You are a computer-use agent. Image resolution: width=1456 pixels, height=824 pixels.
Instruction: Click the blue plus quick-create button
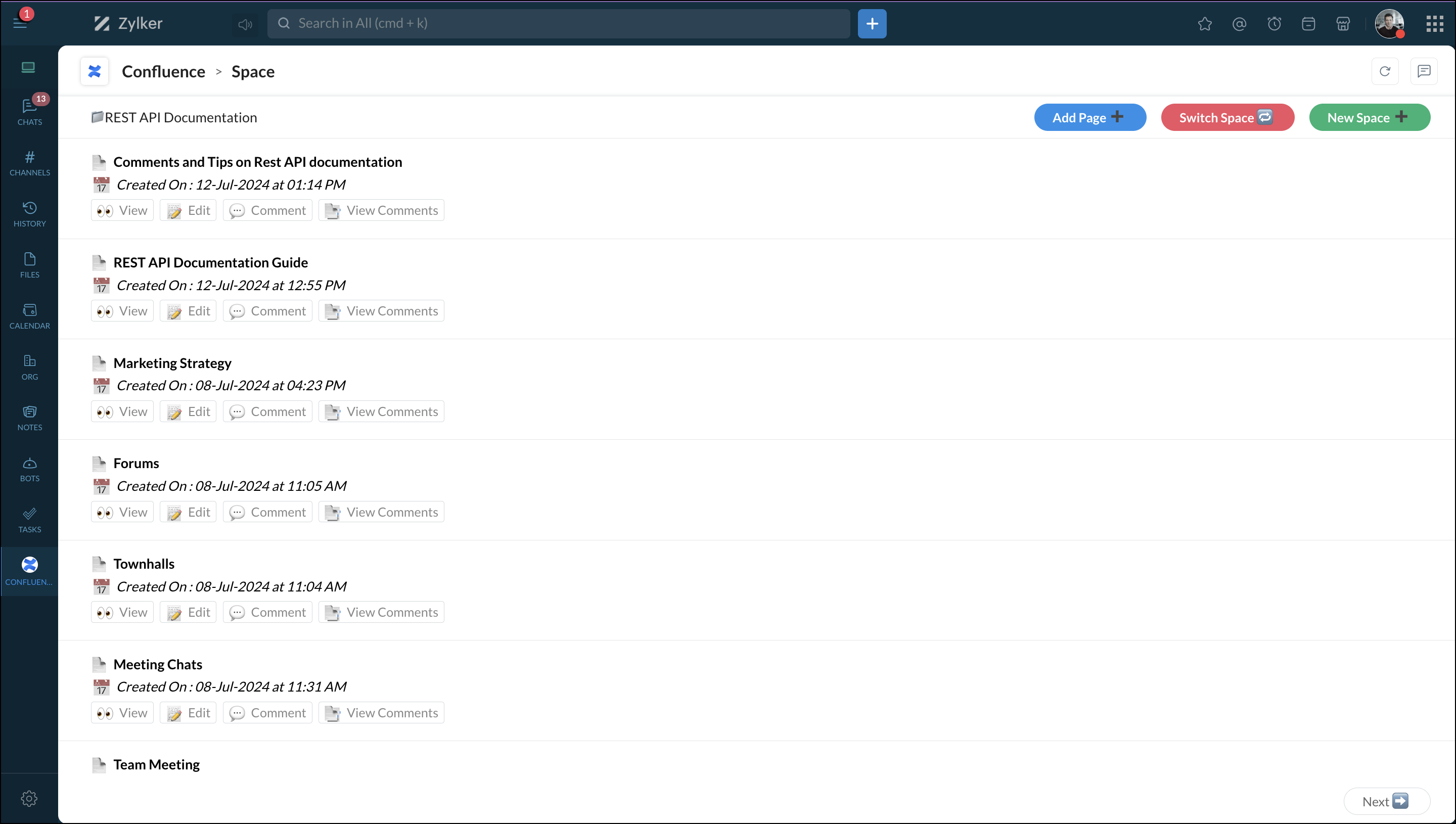coord(872,24)
